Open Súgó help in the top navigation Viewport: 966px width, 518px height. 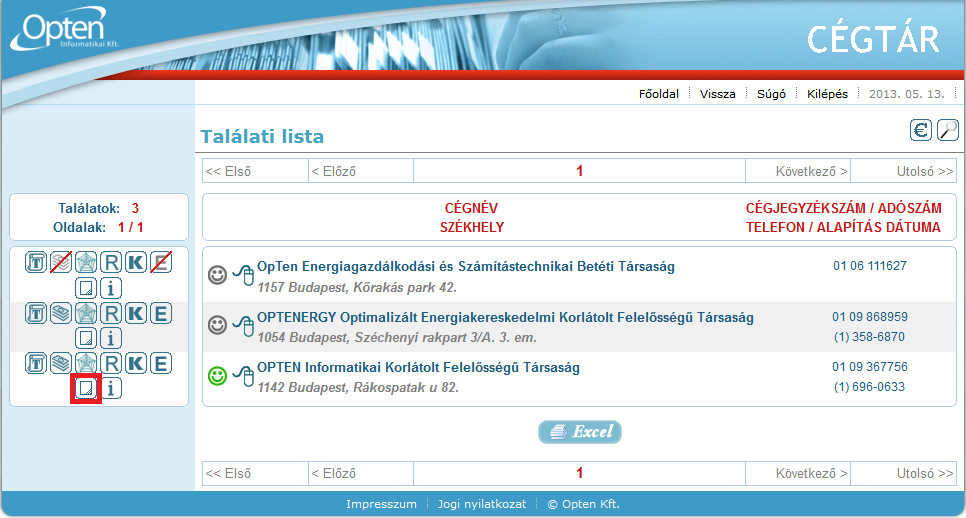coord(771,94)
